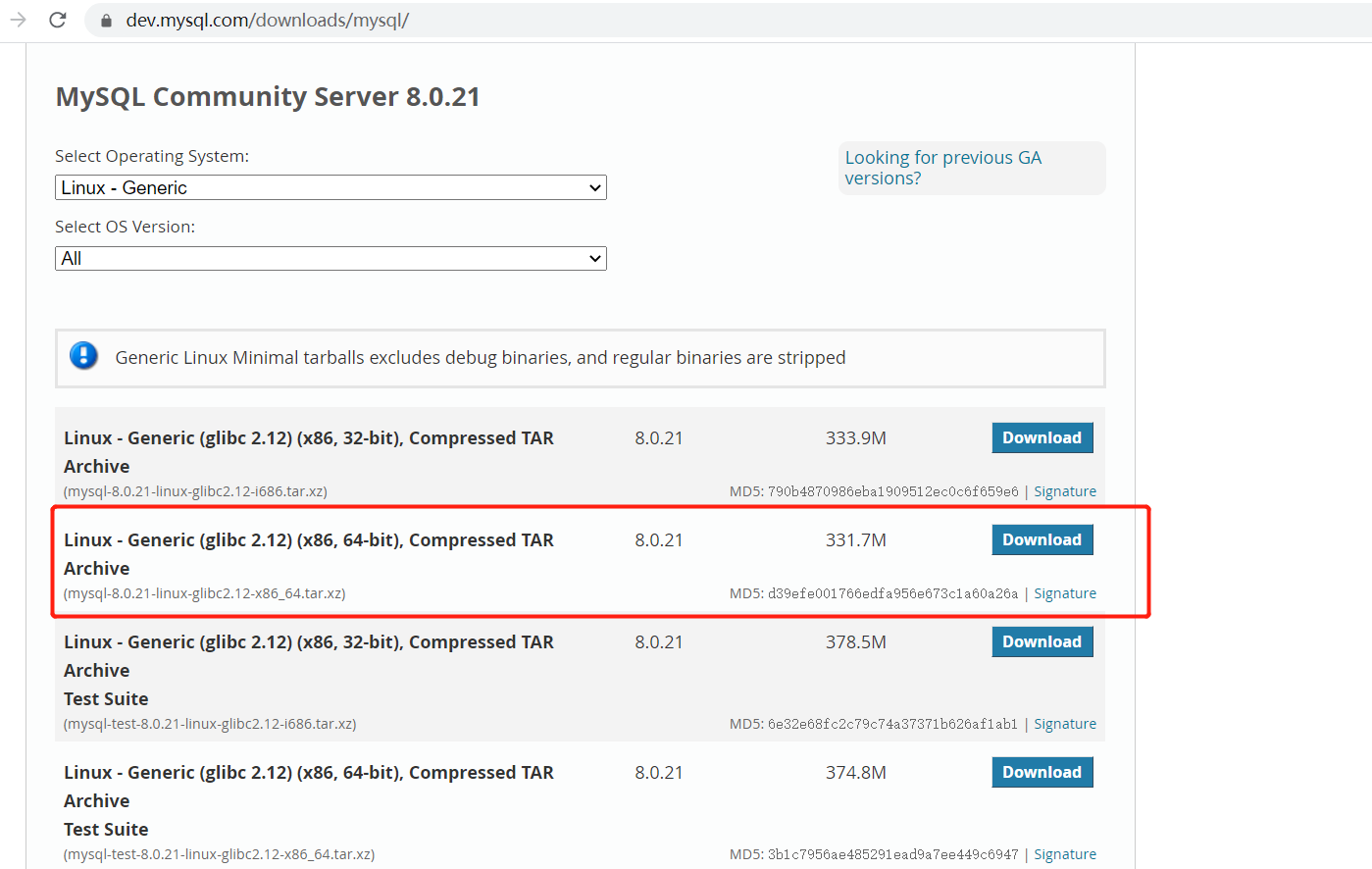Click the 378.5M file size value
The image size is (1372, 869).
[856, 642]
